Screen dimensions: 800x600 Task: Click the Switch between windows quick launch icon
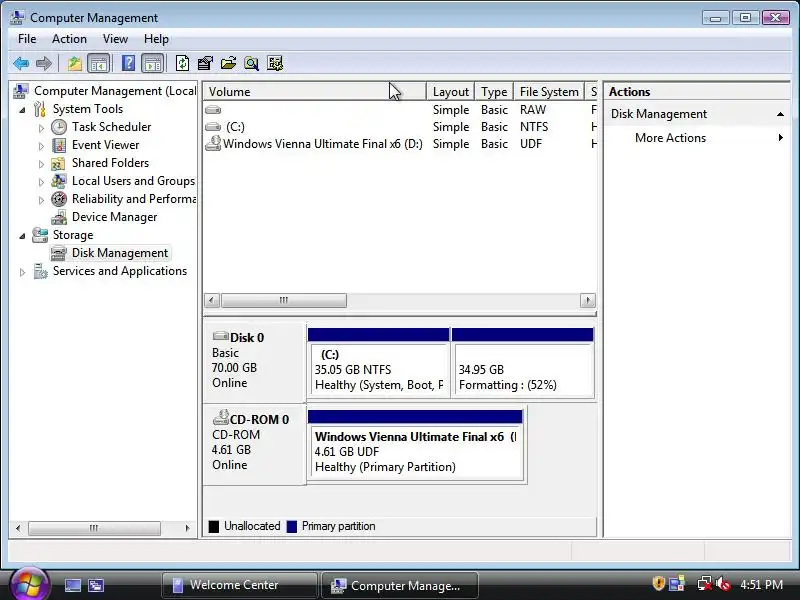point(95,585)
